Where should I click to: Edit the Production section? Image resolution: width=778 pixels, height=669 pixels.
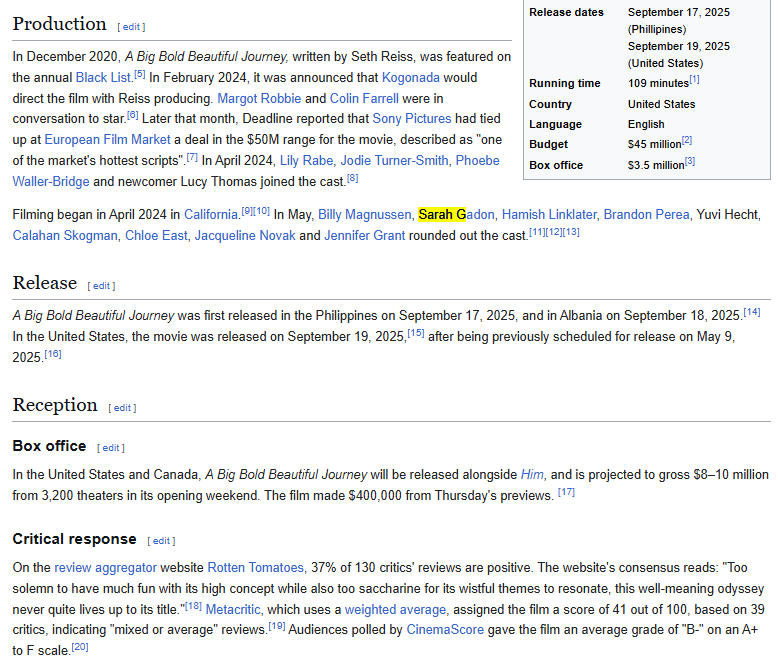(x=131, y=27)
